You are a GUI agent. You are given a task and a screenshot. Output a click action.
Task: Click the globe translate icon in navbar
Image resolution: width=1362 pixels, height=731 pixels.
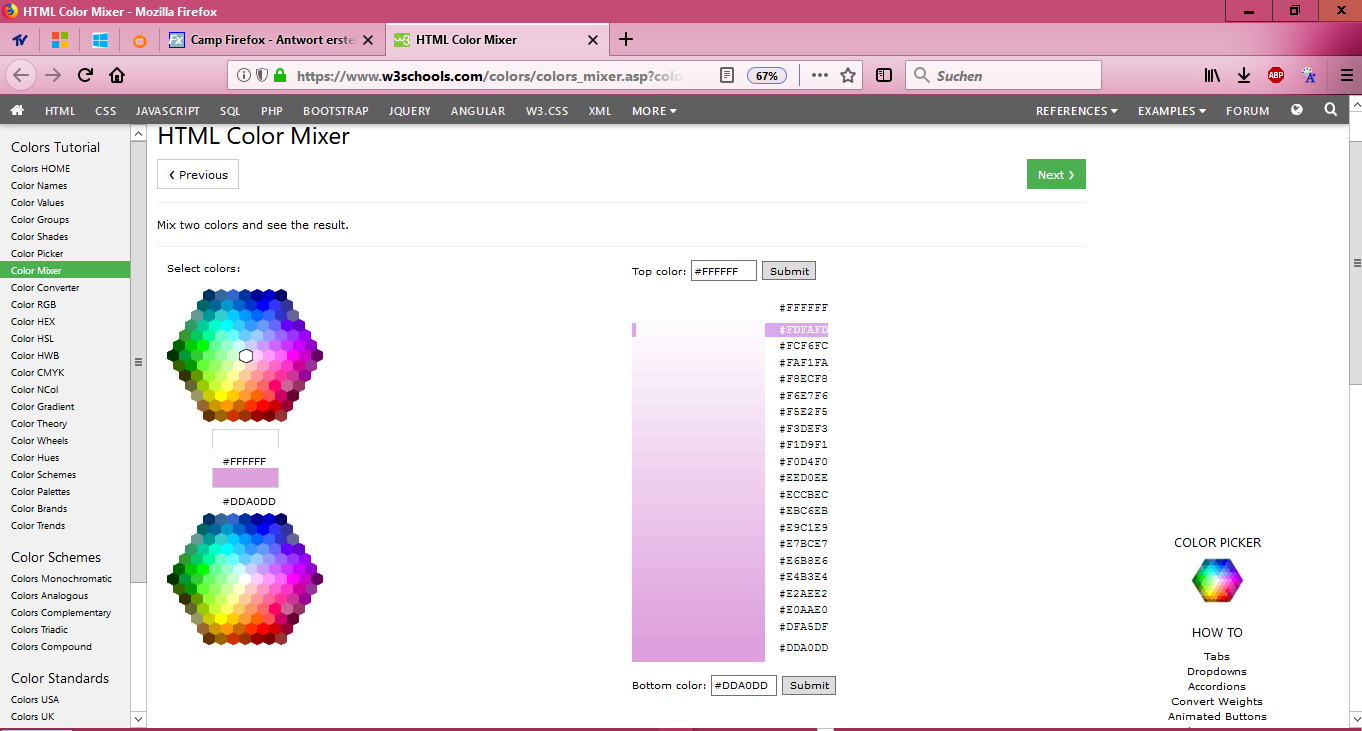click(x=1297, y=110)
